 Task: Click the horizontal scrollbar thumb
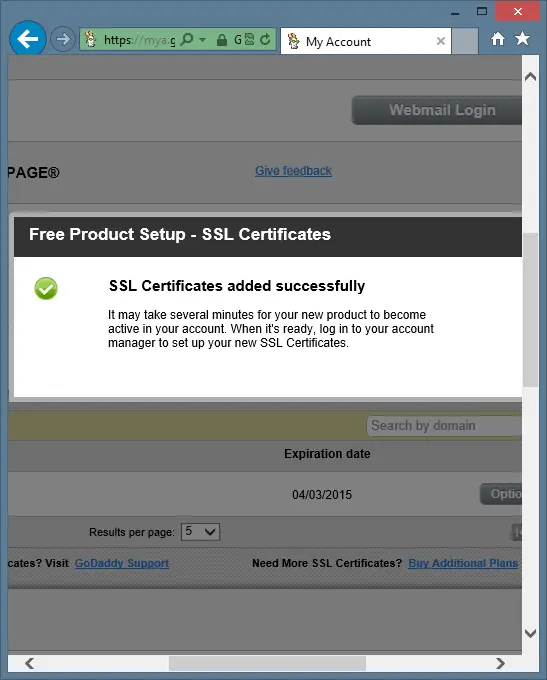267,663
